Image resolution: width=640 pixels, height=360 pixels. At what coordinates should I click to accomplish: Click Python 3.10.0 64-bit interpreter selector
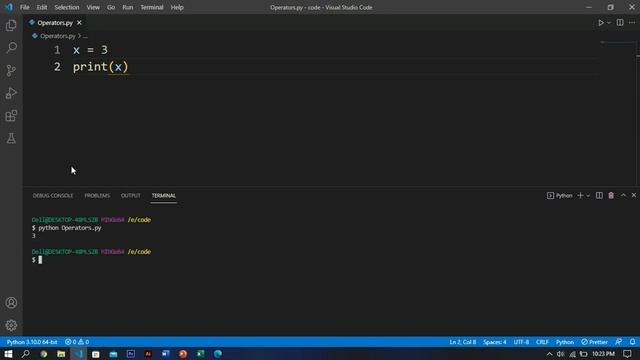tap(32, 342)
